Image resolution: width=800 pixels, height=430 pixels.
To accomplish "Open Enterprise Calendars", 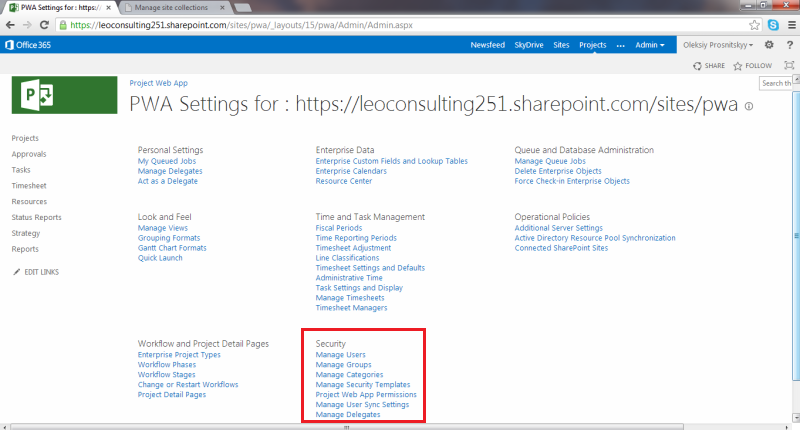I will pos(351,171).
